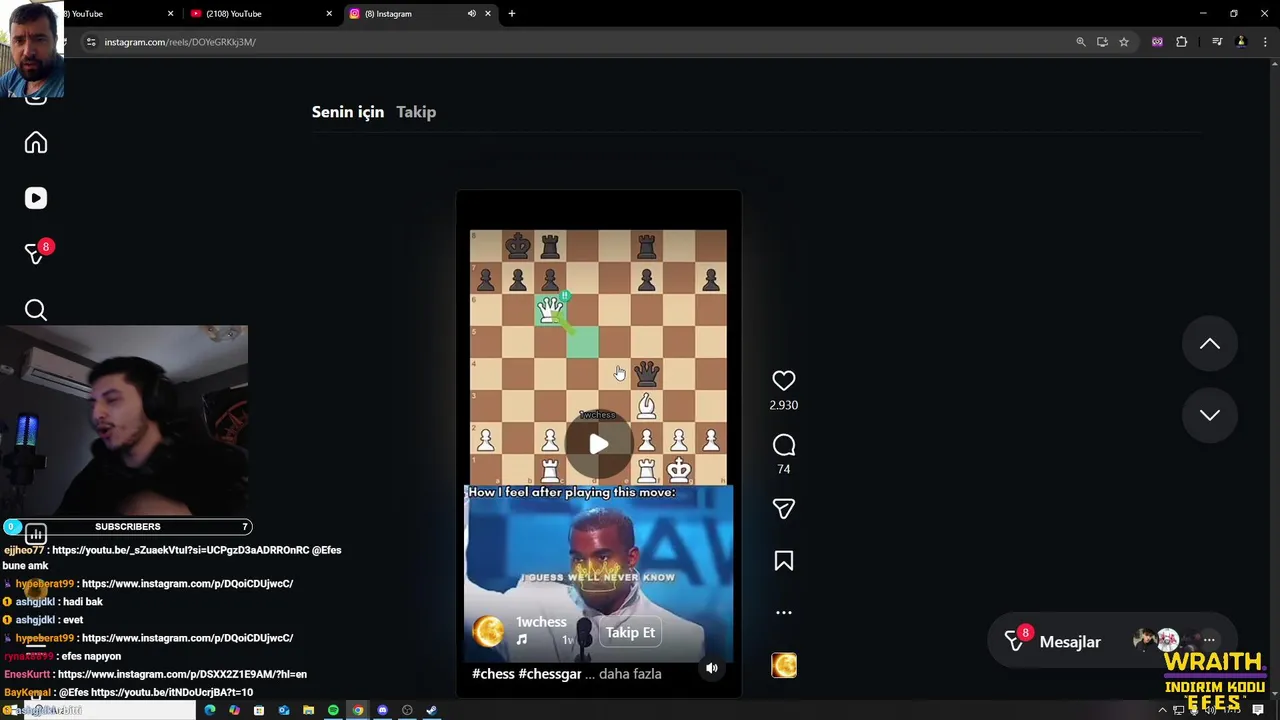Open zoom control in address bar
This screenshot has width=1280, height=720.
[1080, 42]
